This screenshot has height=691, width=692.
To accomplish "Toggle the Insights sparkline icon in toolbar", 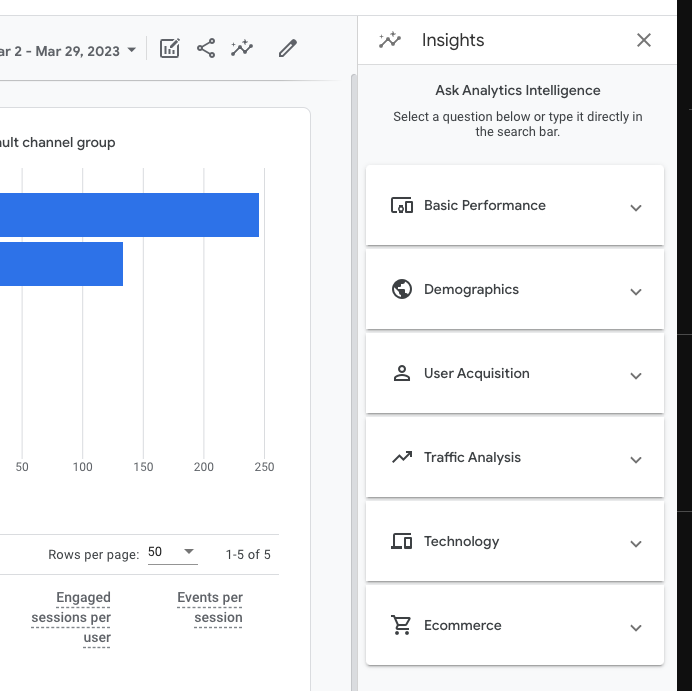I will (242, 48).
